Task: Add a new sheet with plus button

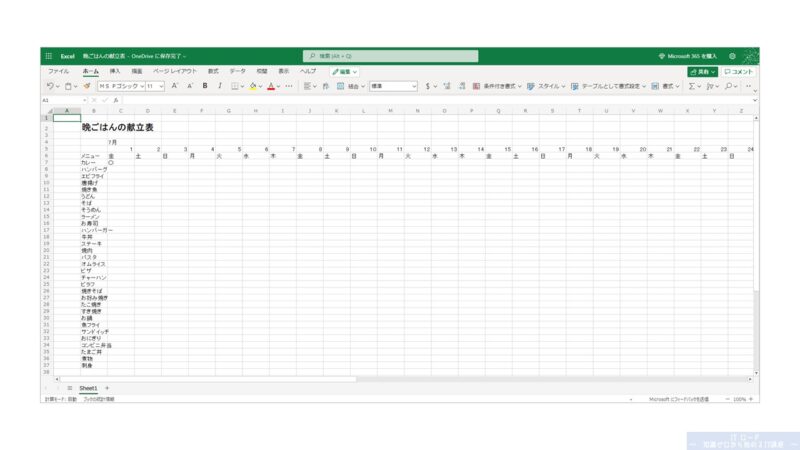Action: click(107, 388)
